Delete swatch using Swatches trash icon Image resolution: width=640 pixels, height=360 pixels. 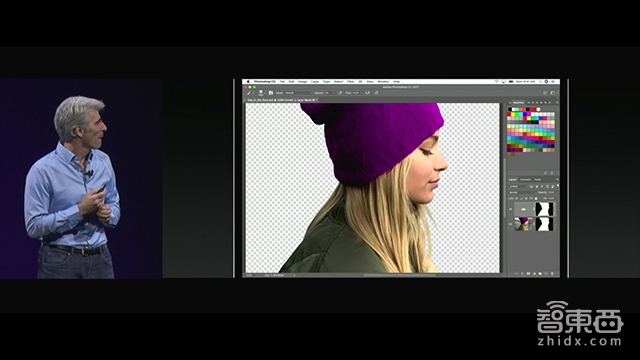(x=552, y=173)
